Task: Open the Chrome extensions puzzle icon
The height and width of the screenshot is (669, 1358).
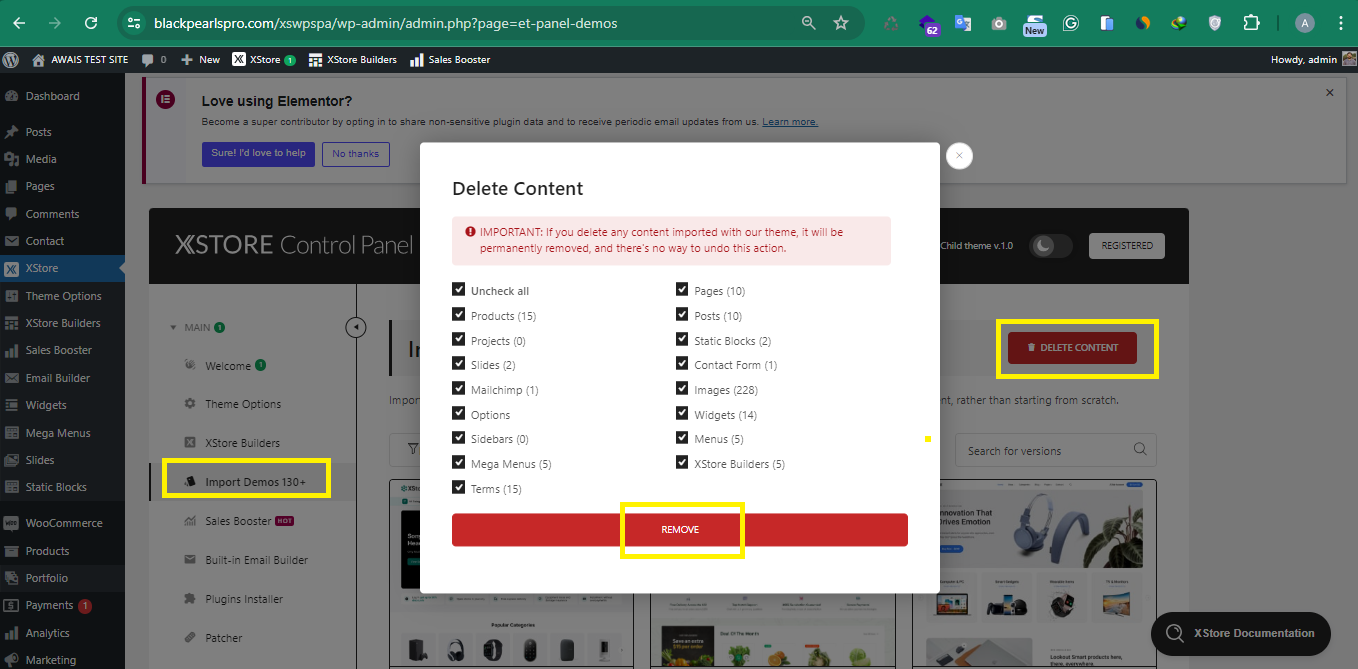Action: point(1251,23)
